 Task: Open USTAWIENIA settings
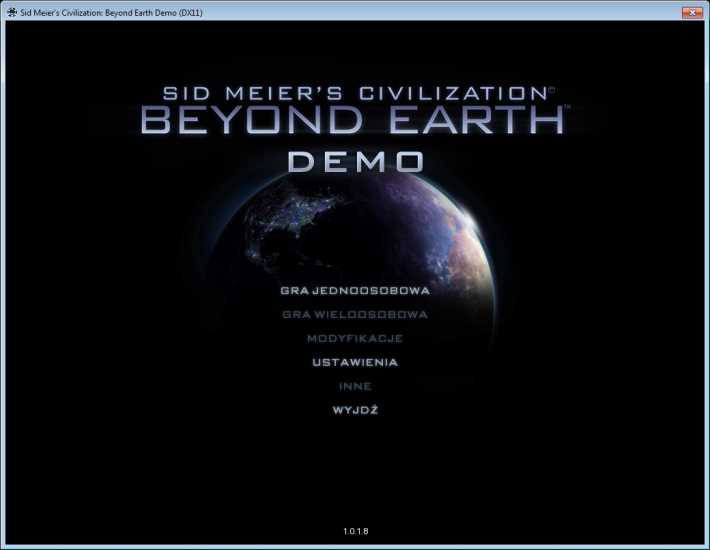[355, 363]
